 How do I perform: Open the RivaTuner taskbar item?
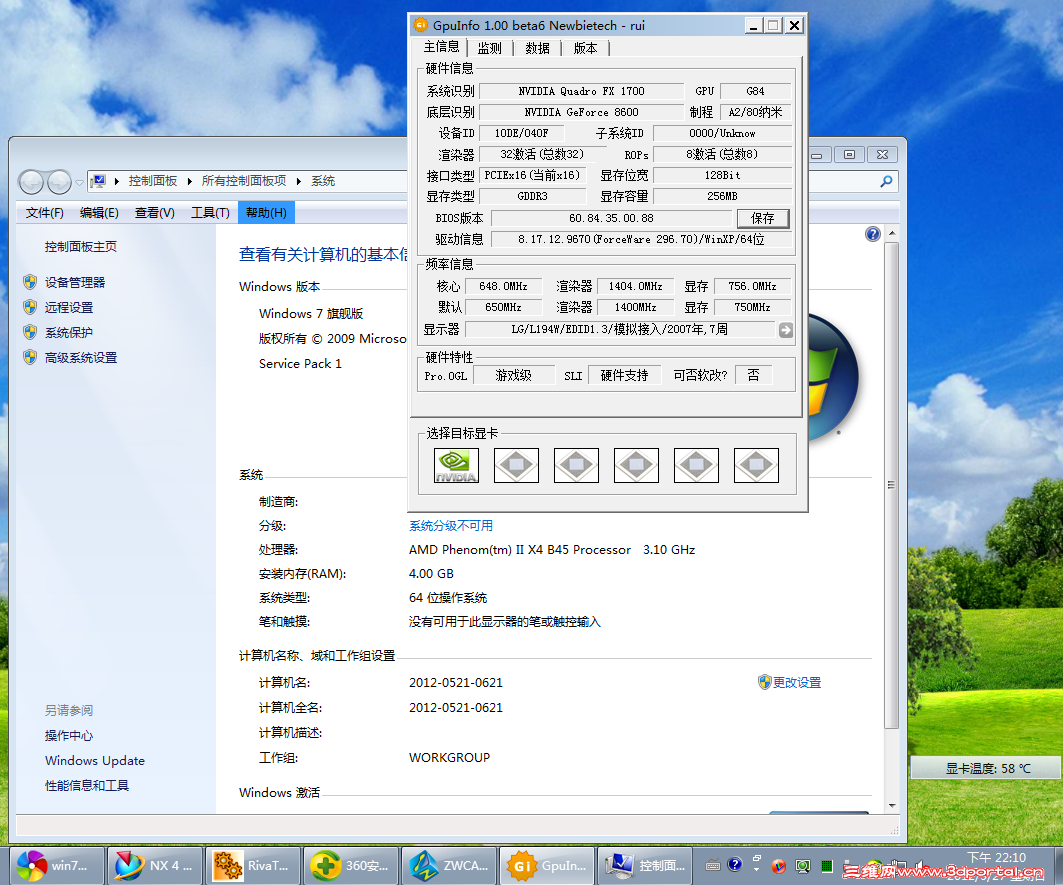click(x=253, y=865)
